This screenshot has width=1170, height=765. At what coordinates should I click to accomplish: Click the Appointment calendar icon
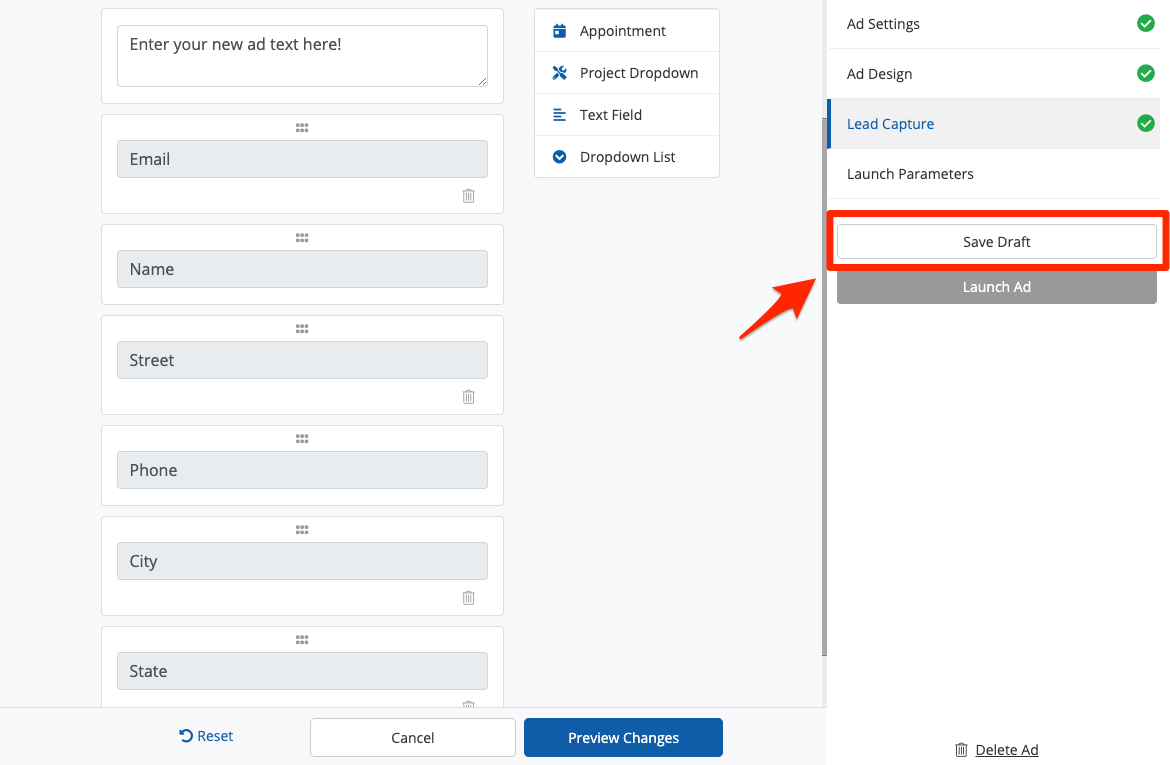[560, 31]
